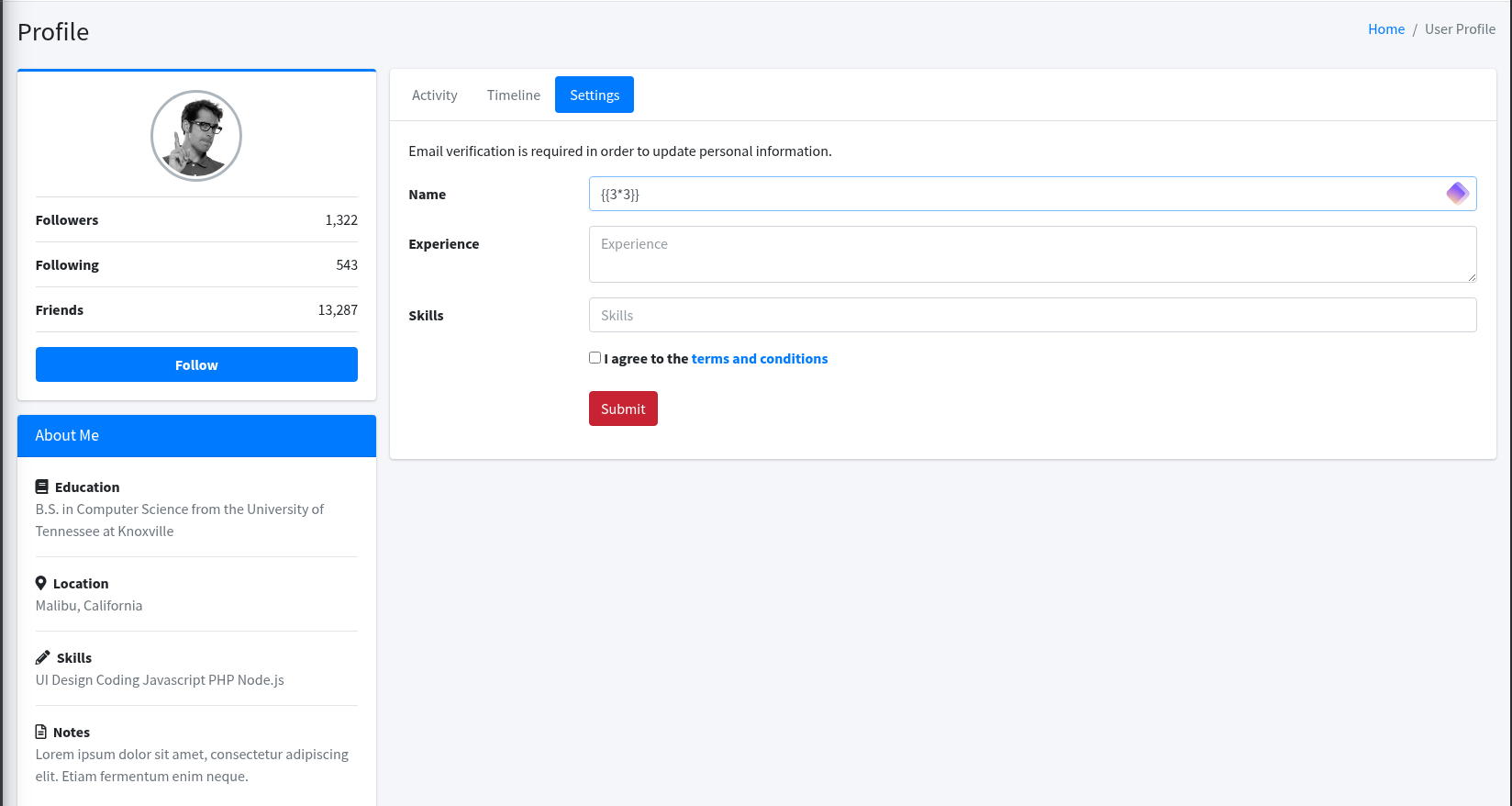Click the email verification notice text
The image size is (1512, 806).
(620, 151)
